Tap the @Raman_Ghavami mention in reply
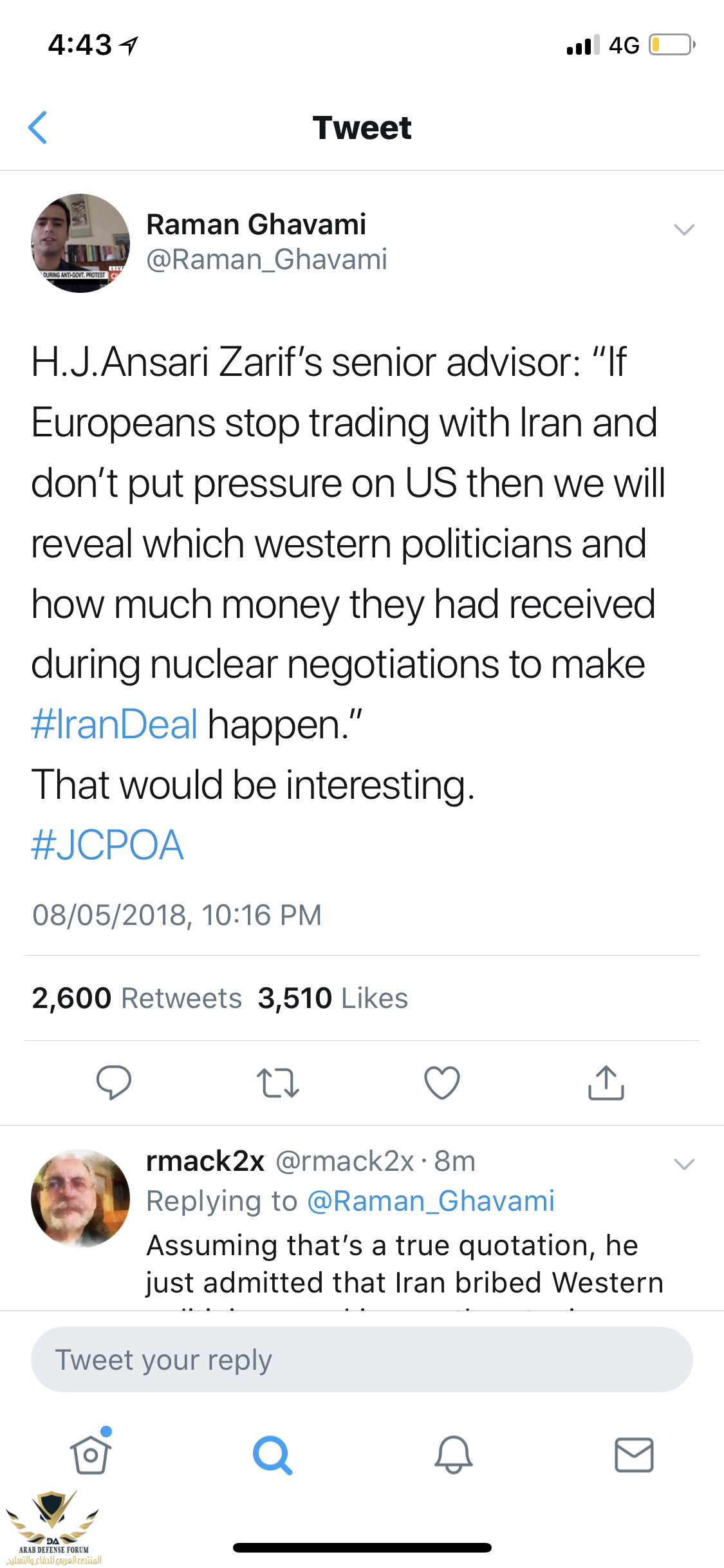The width and height of the screenshot is (724, 1568). (431, 1201)
